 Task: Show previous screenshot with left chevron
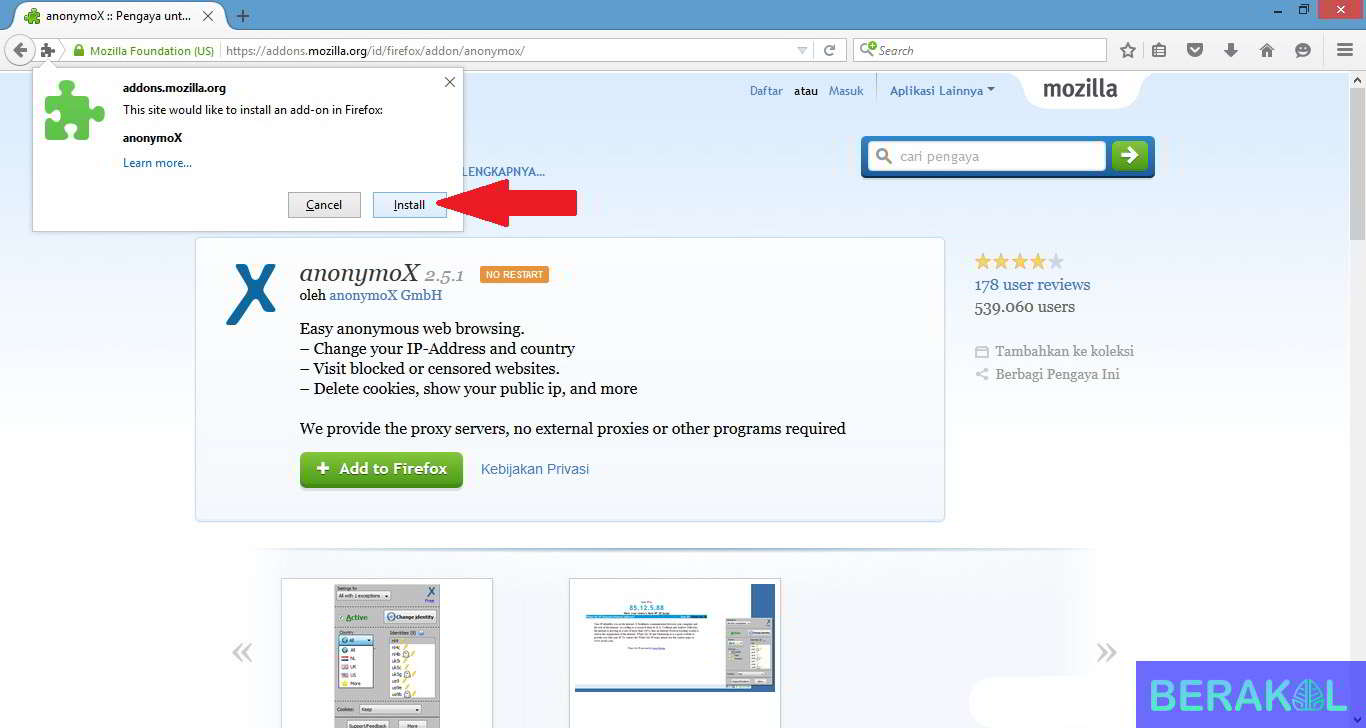pyautogui.click(x=241, y=653)
